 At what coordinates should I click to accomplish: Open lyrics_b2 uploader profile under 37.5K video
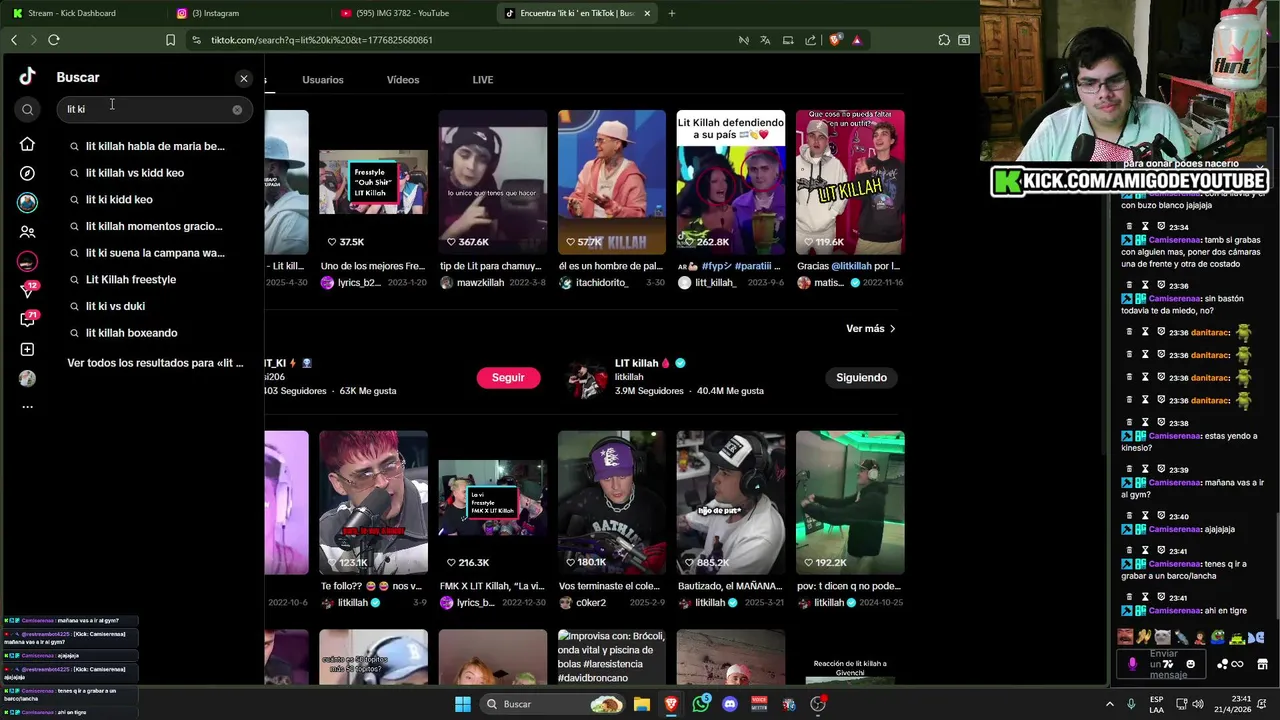pyautogui.click(x=359, y=283)
